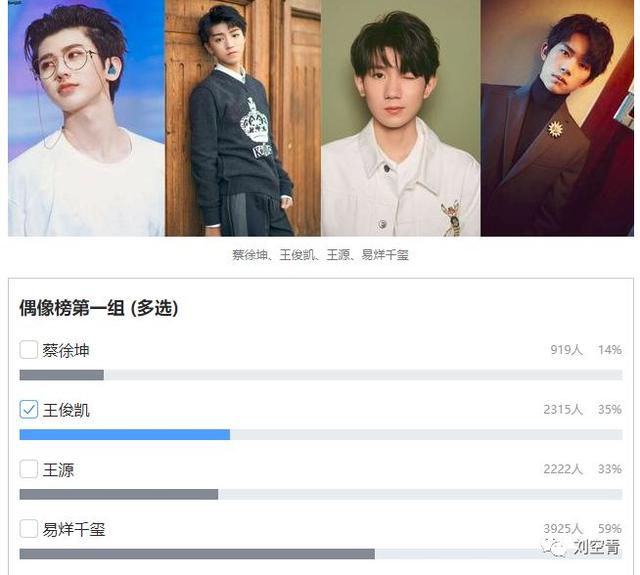Select the 易烊千玺 checkbox
This screenshot has width=640, height=575.
point(29,528)
